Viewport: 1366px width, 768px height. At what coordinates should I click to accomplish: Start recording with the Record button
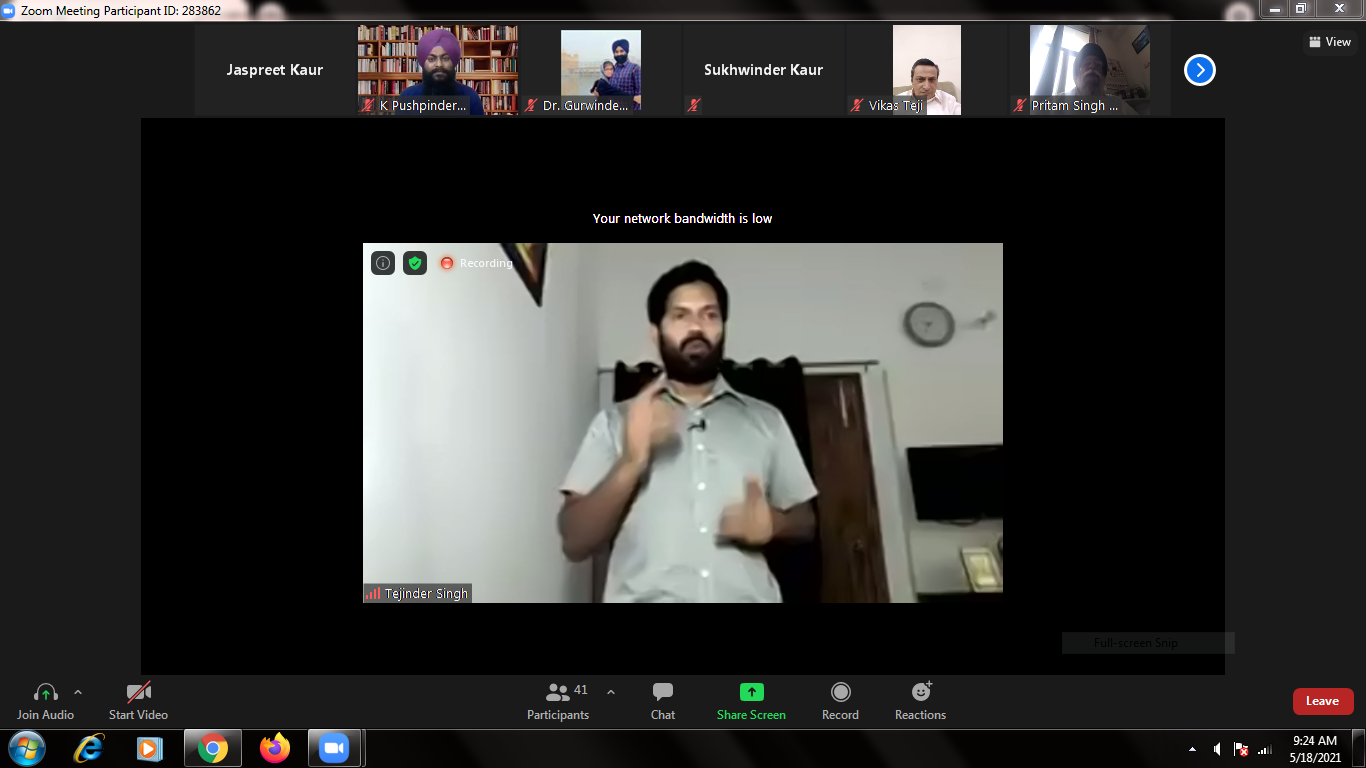pos(840,700)
